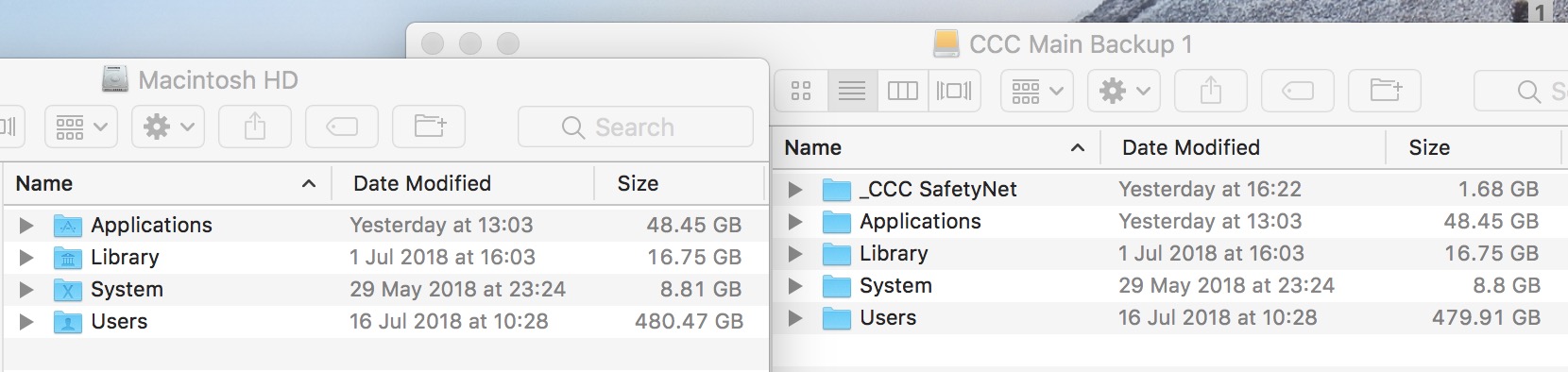Expand Library folder in Macintosh HD window
The width and height of the screenshot is (1568, 372).
point(26,257)
